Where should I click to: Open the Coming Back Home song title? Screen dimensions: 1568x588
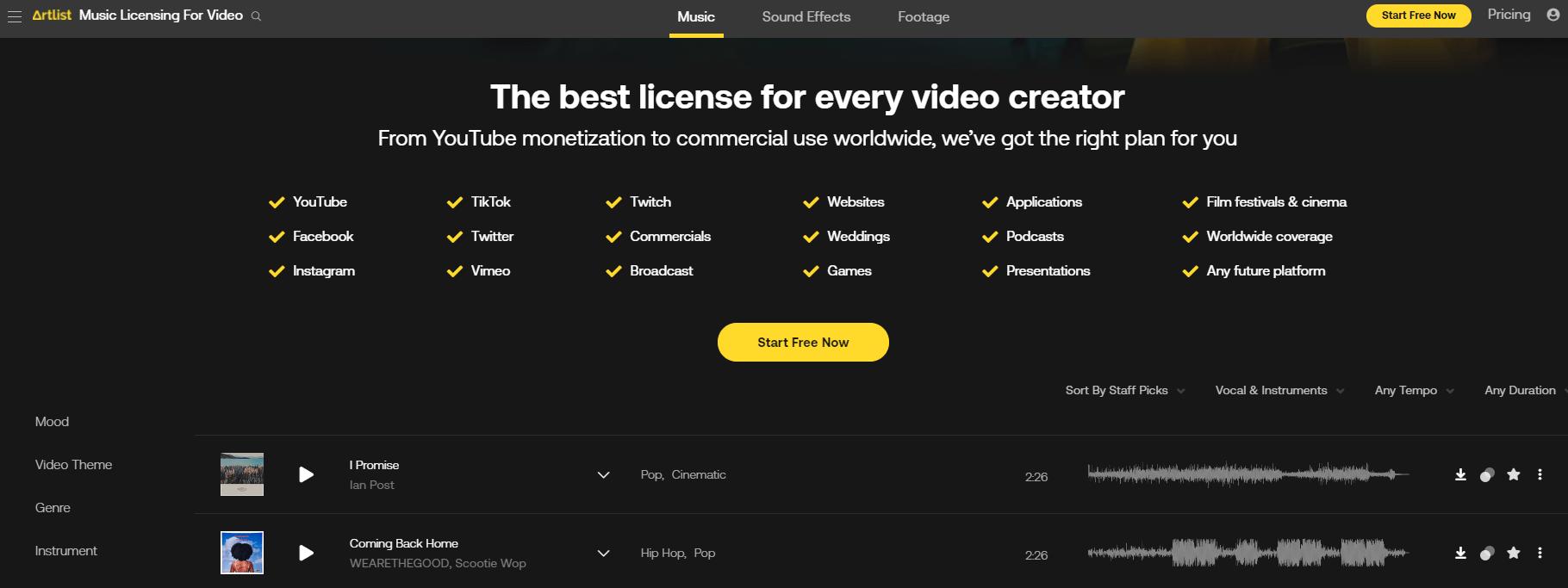click(403, 543)
